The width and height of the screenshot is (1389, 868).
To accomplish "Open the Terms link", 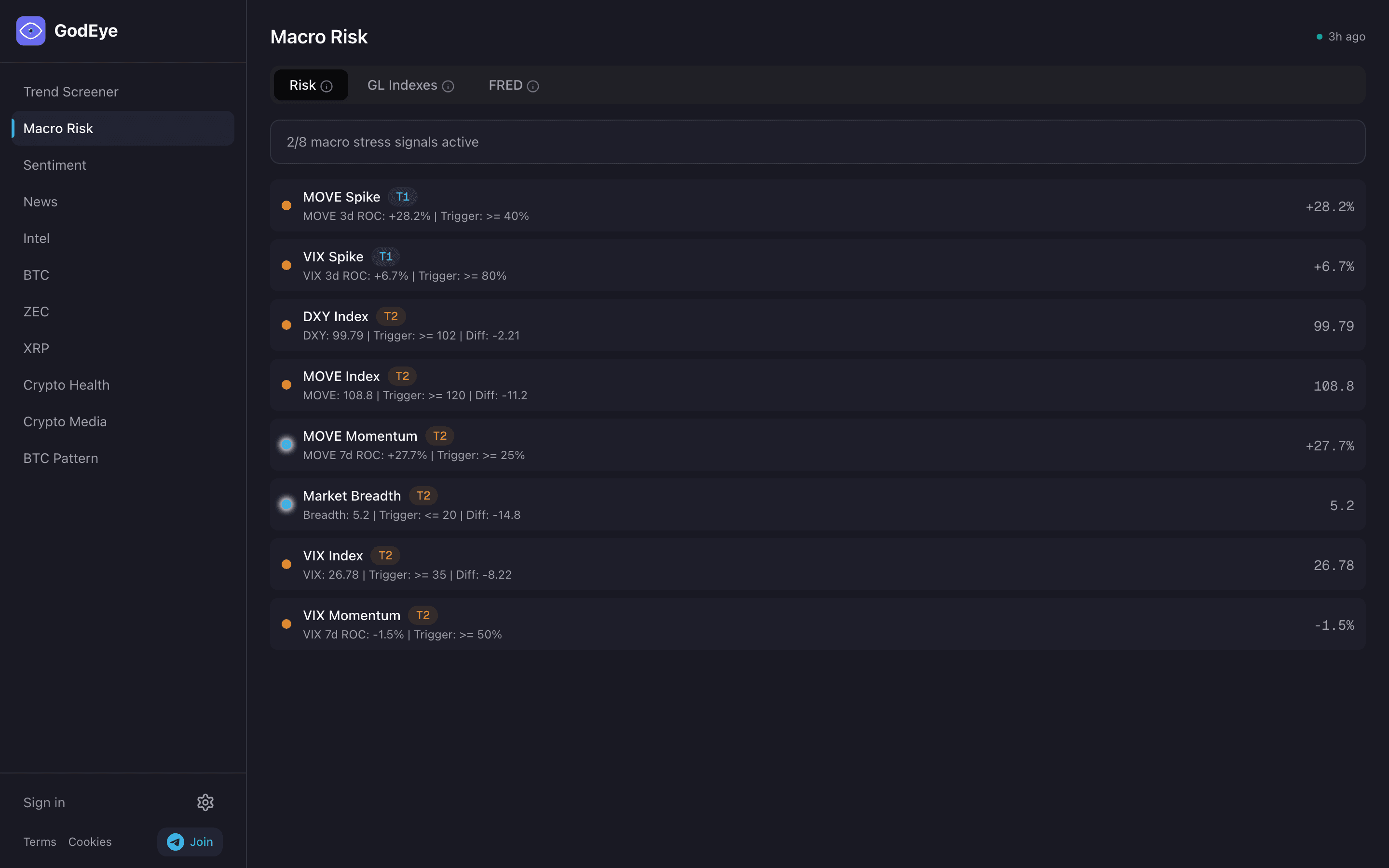I will point(40,841).
